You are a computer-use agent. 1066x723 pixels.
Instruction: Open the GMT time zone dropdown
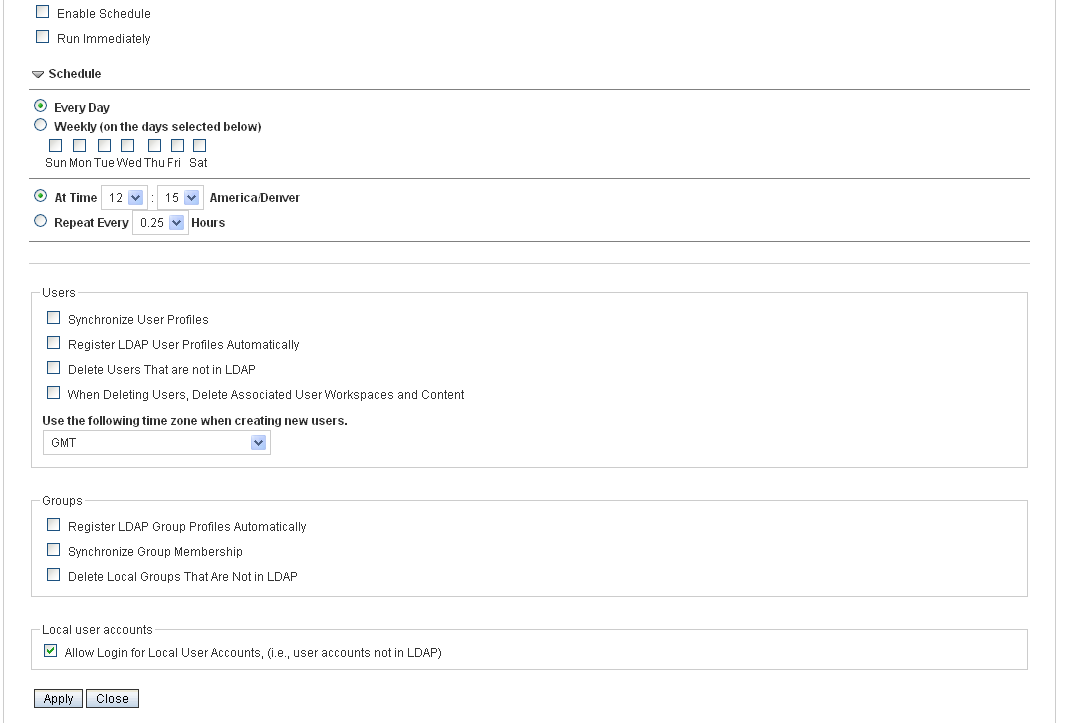tap(156, 442)
